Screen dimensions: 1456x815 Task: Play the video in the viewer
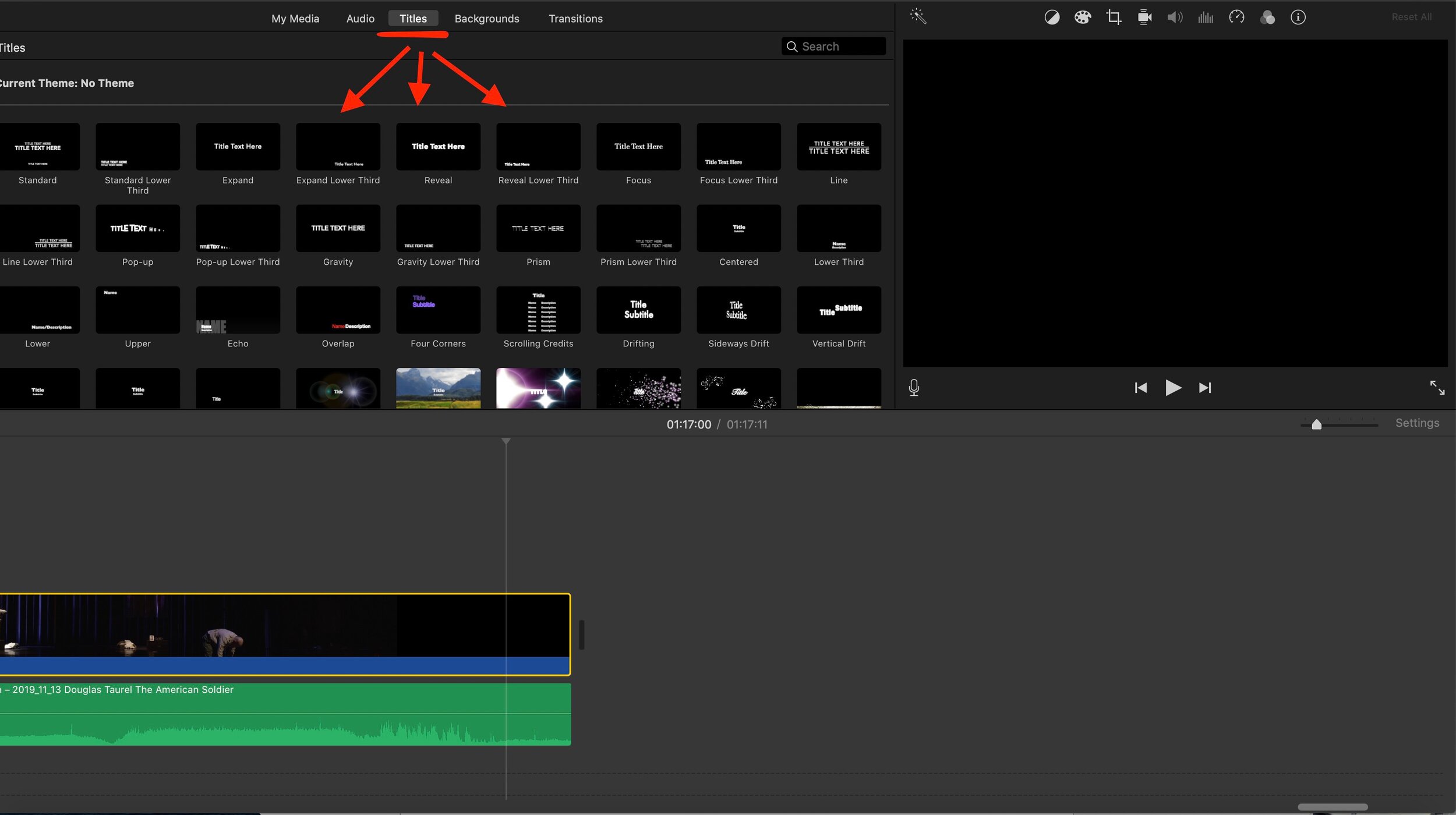pyautogui.click(x=1173, y=388)
